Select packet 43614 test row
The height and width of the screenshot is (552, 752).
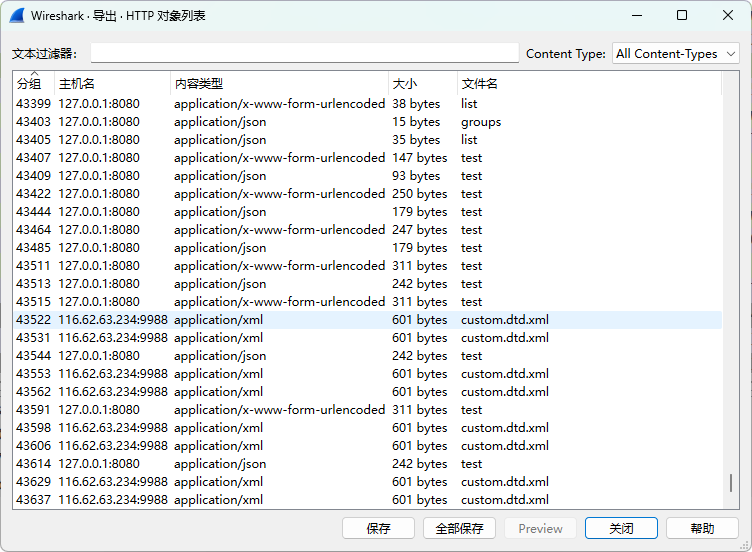(x=367, y=464)
